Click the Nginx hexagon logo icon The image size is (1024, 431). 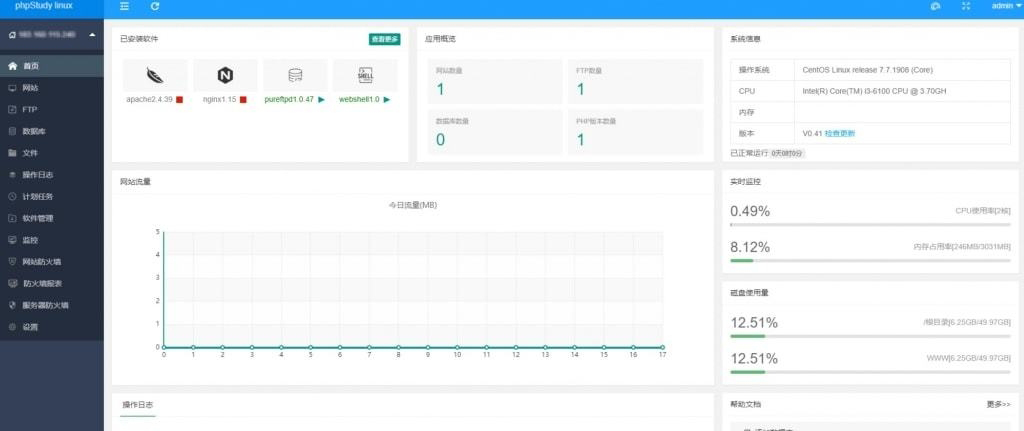tap(225, 75)
